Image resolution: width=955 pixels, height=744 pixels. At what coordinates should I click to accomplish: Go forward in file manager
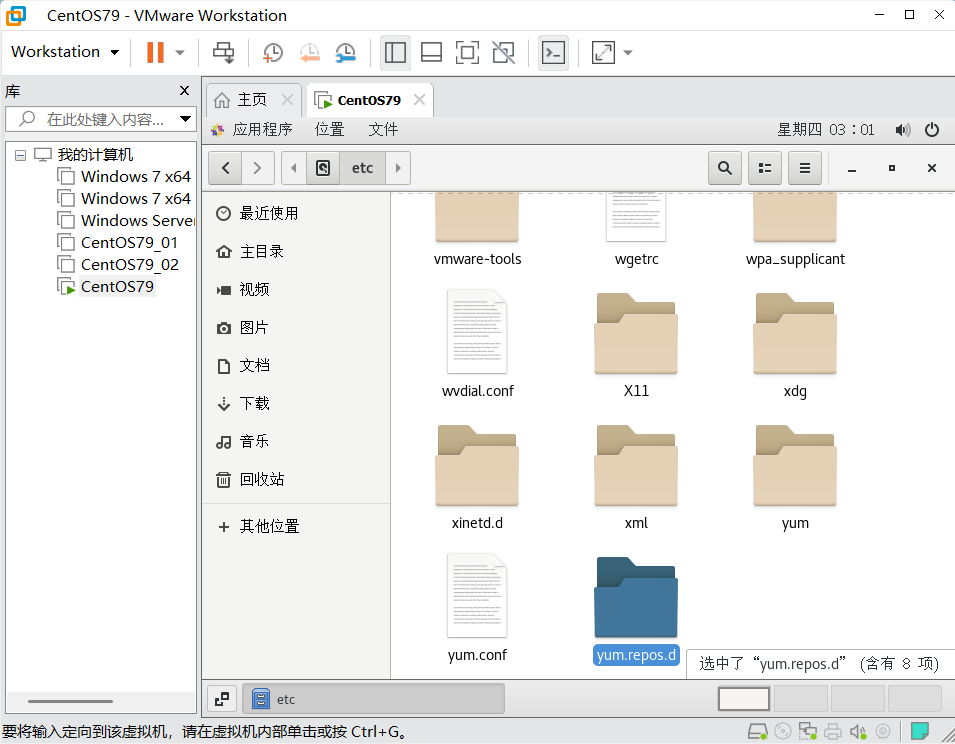tap(258, 168)
